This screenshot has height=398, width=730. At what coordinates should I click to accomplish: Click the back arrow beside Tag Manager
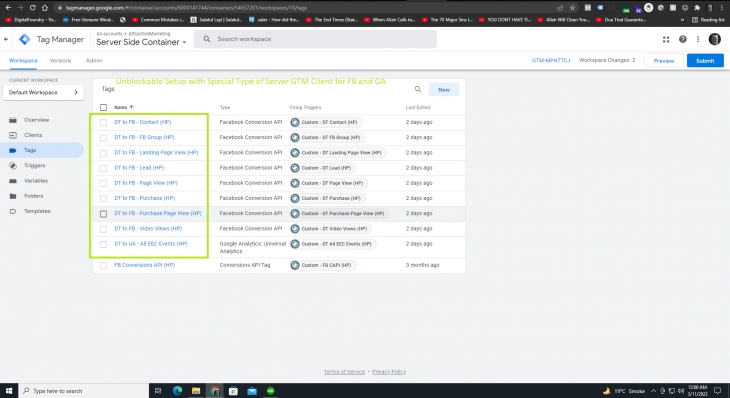[6, 40]
